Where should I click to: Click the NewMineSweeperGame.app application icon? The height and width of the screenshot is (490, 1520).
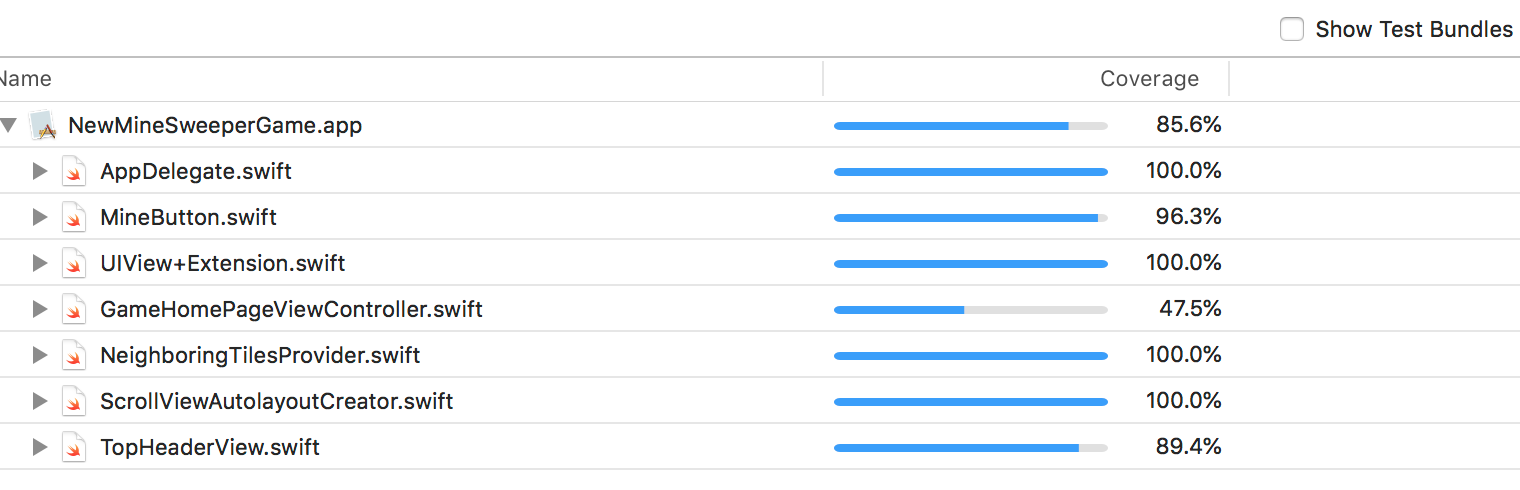(42, 126)
